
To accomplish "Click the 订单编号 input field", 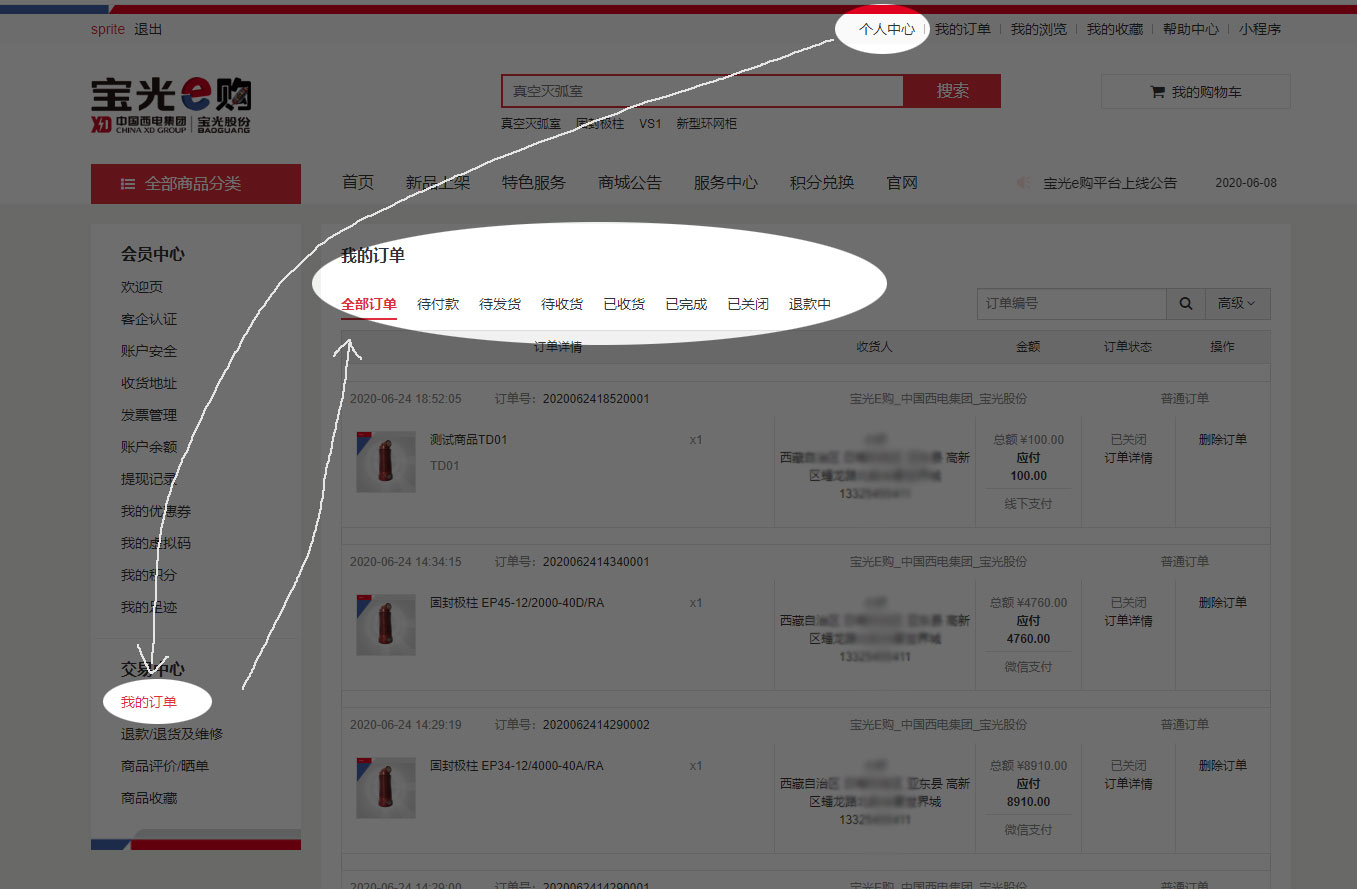I will coord(1072,304).
